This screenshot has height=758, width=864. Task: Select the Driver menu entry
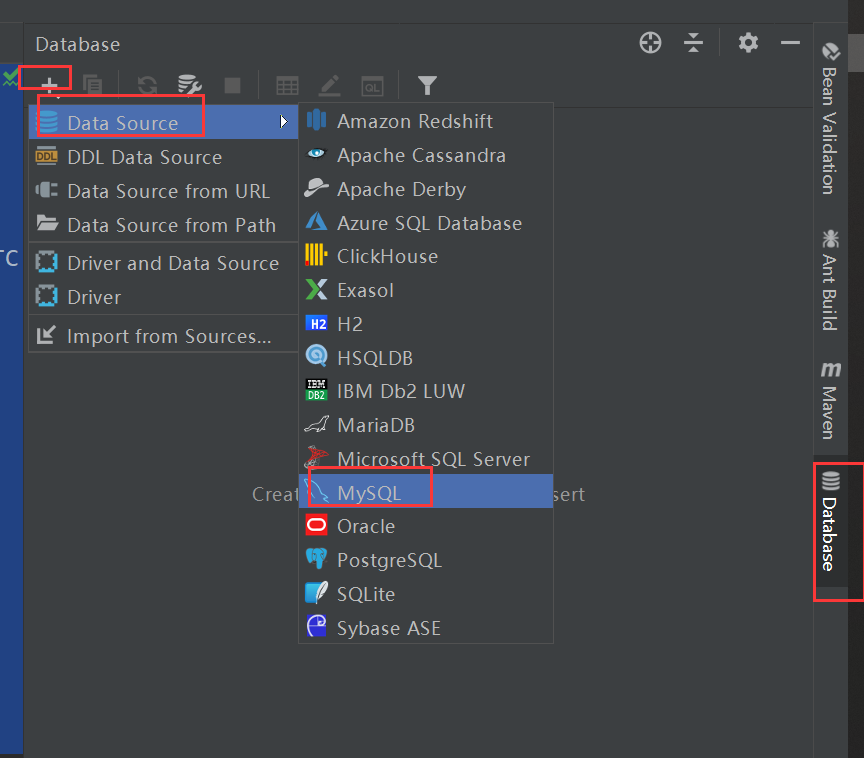pos(163,297)
